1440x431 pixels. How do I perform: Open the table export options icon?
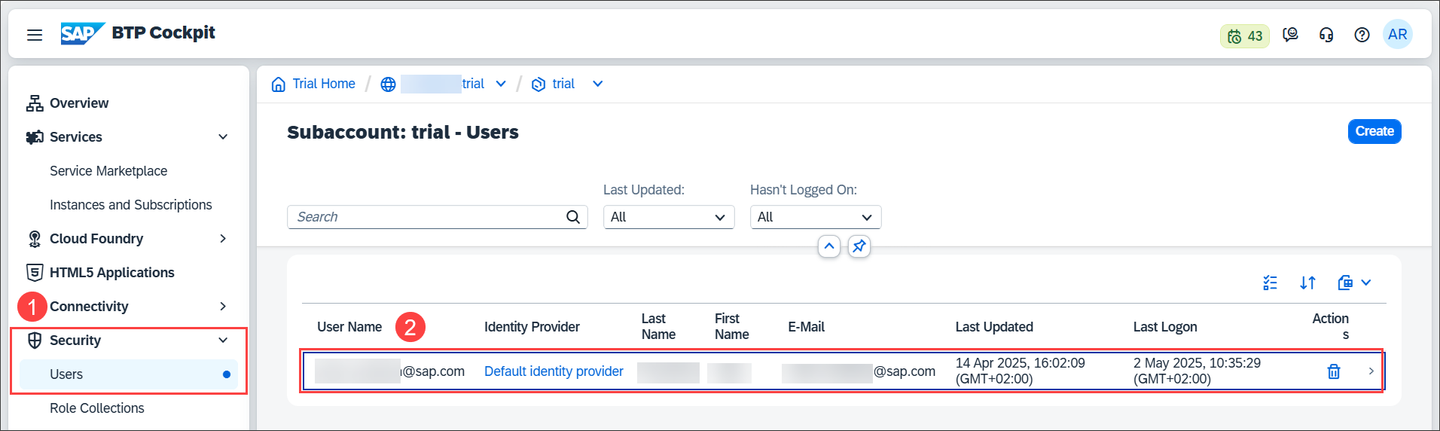(x=1345, y=283)
